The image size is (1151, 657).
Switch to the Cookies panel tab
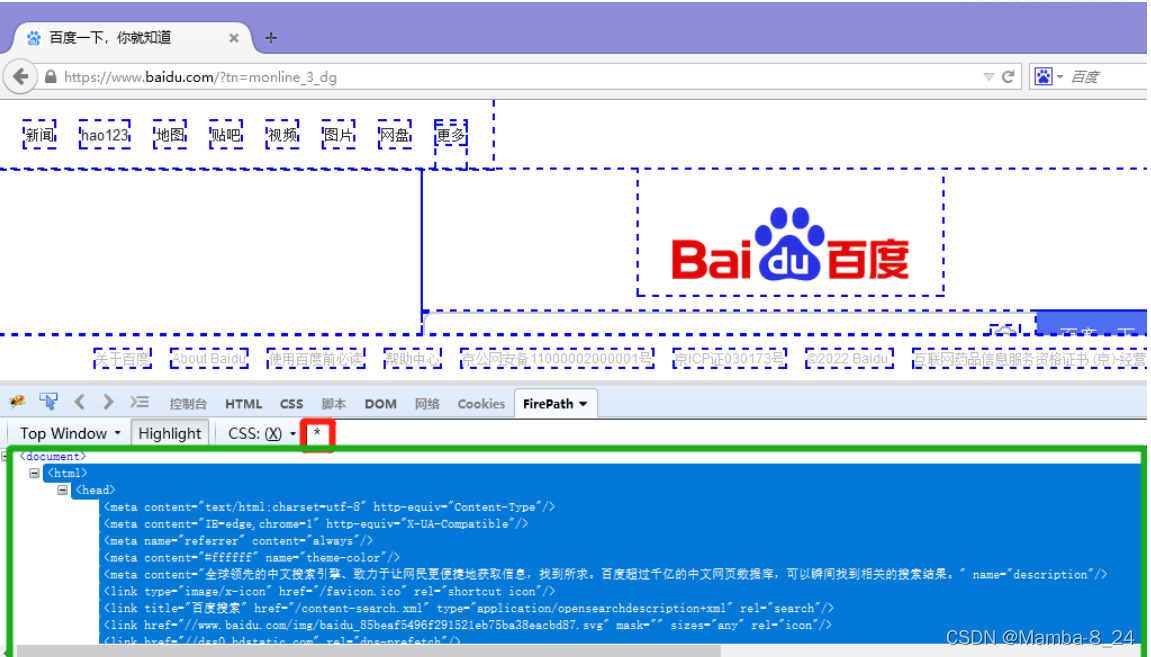tap(481, 404)
